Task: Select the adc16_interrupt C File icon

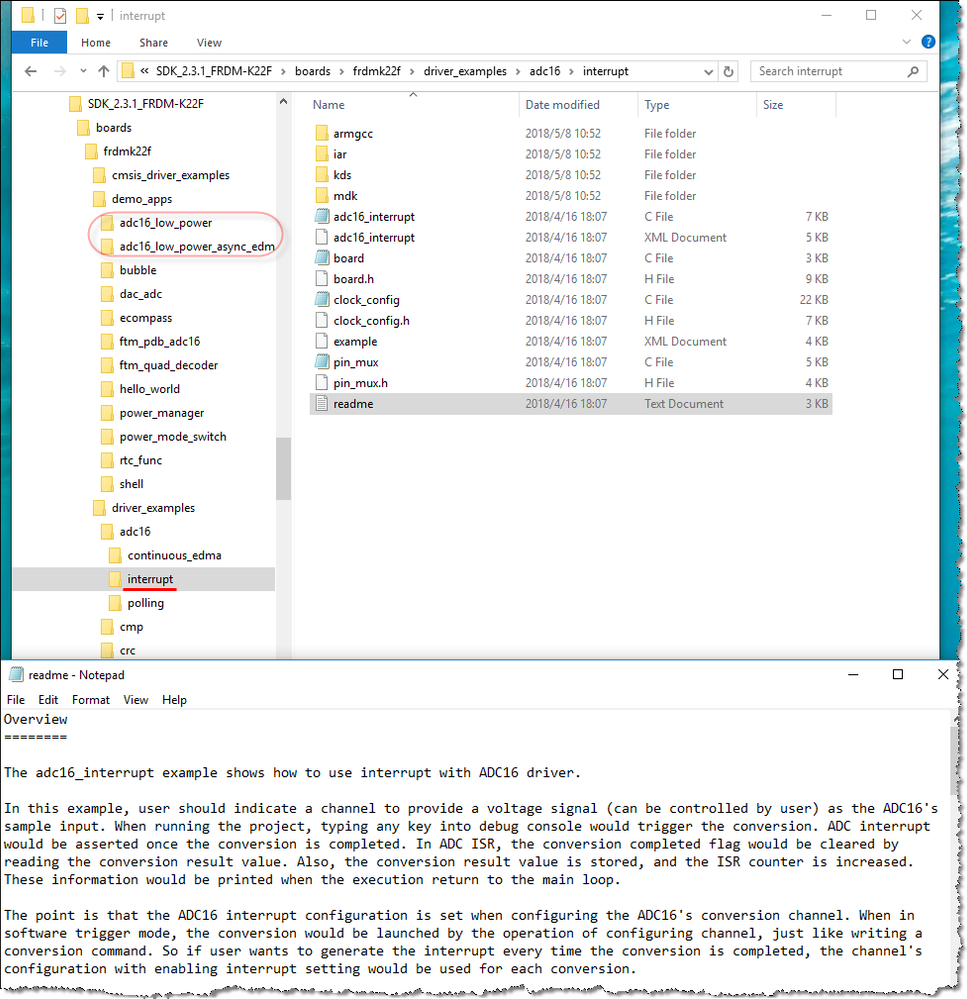Action: (322, 216)
